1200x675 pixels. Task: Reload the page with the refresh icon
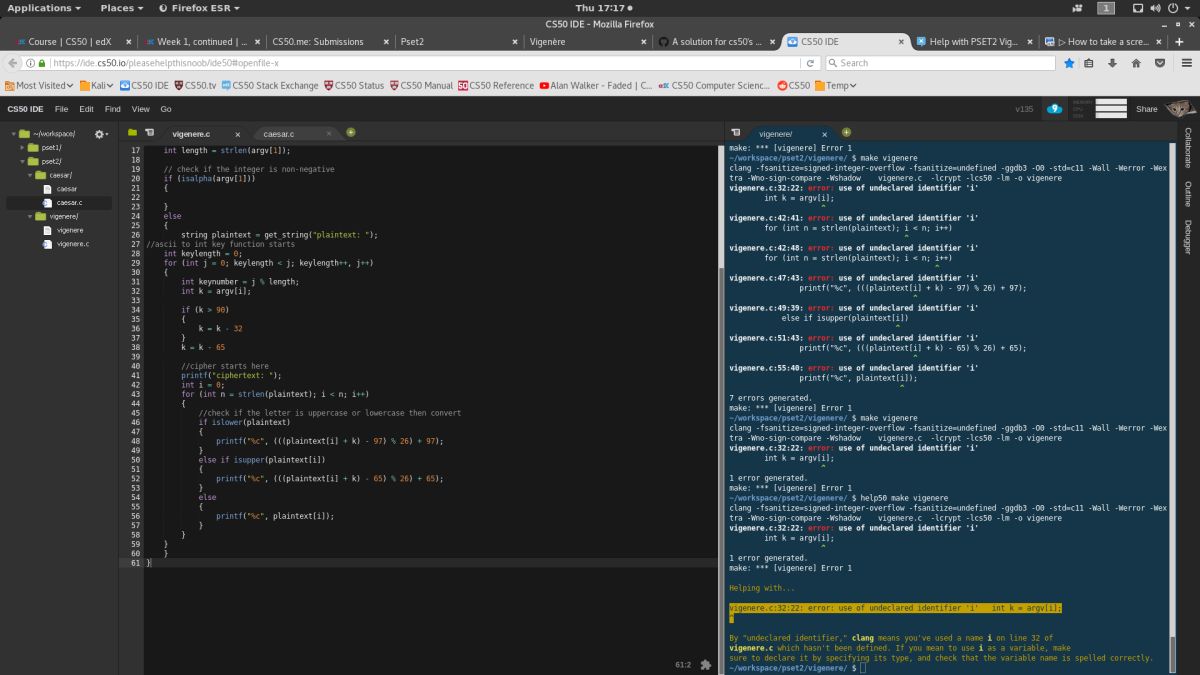tap(808, 62)
